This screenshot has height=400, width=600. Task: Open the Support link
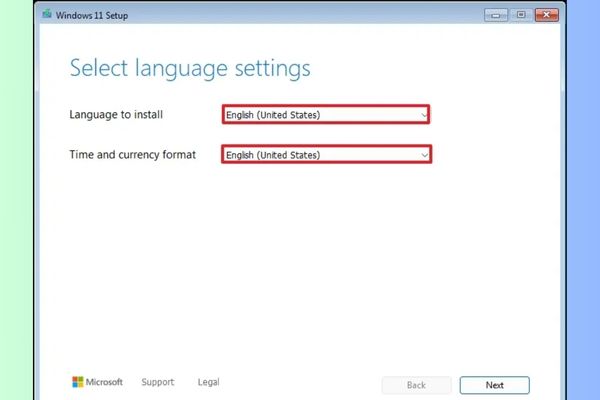pos(157,382)
